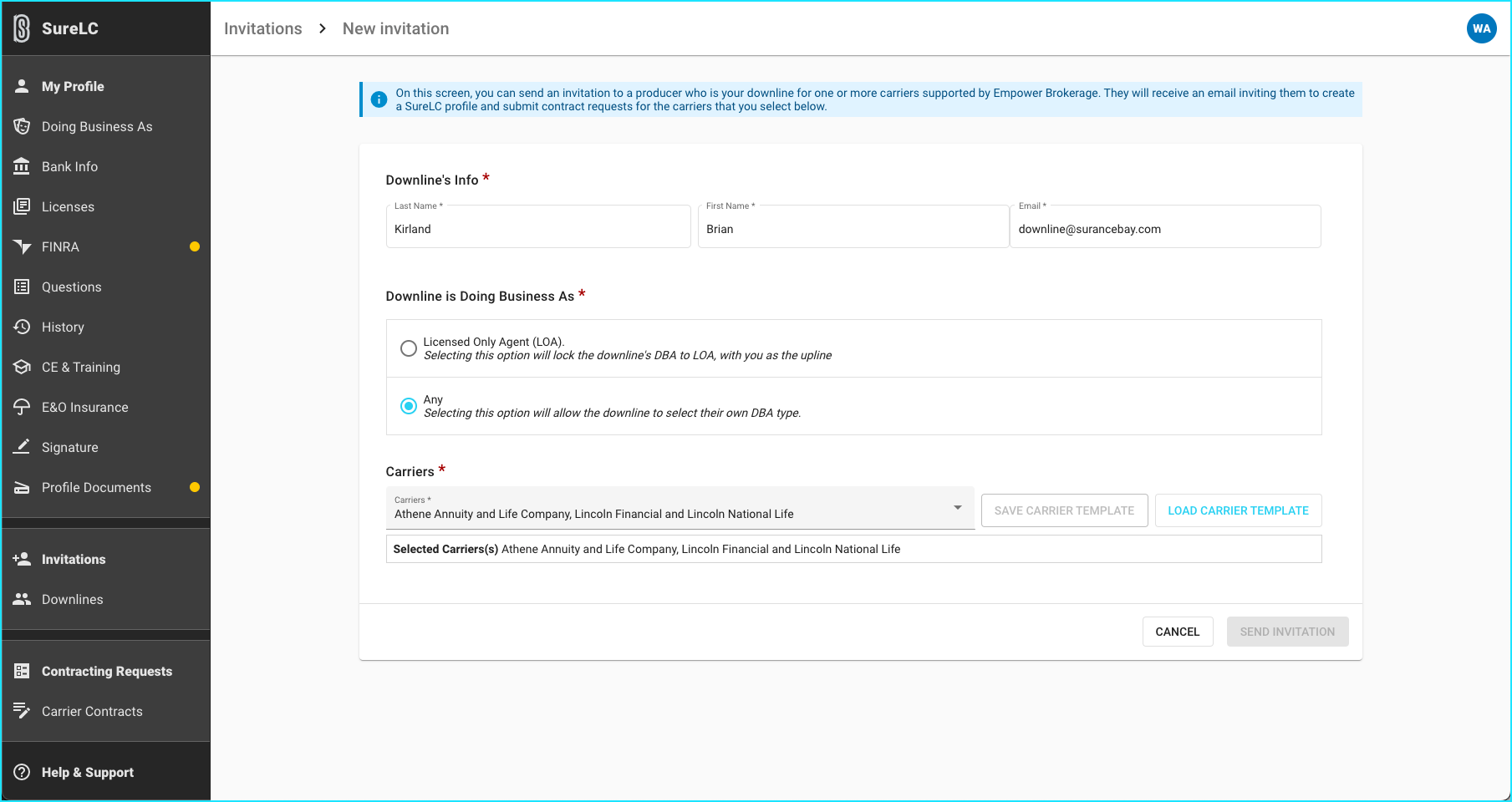Open E&O Insurance menu item
The height and width of the screenshot is (802, 1512).
coord(106,407)
